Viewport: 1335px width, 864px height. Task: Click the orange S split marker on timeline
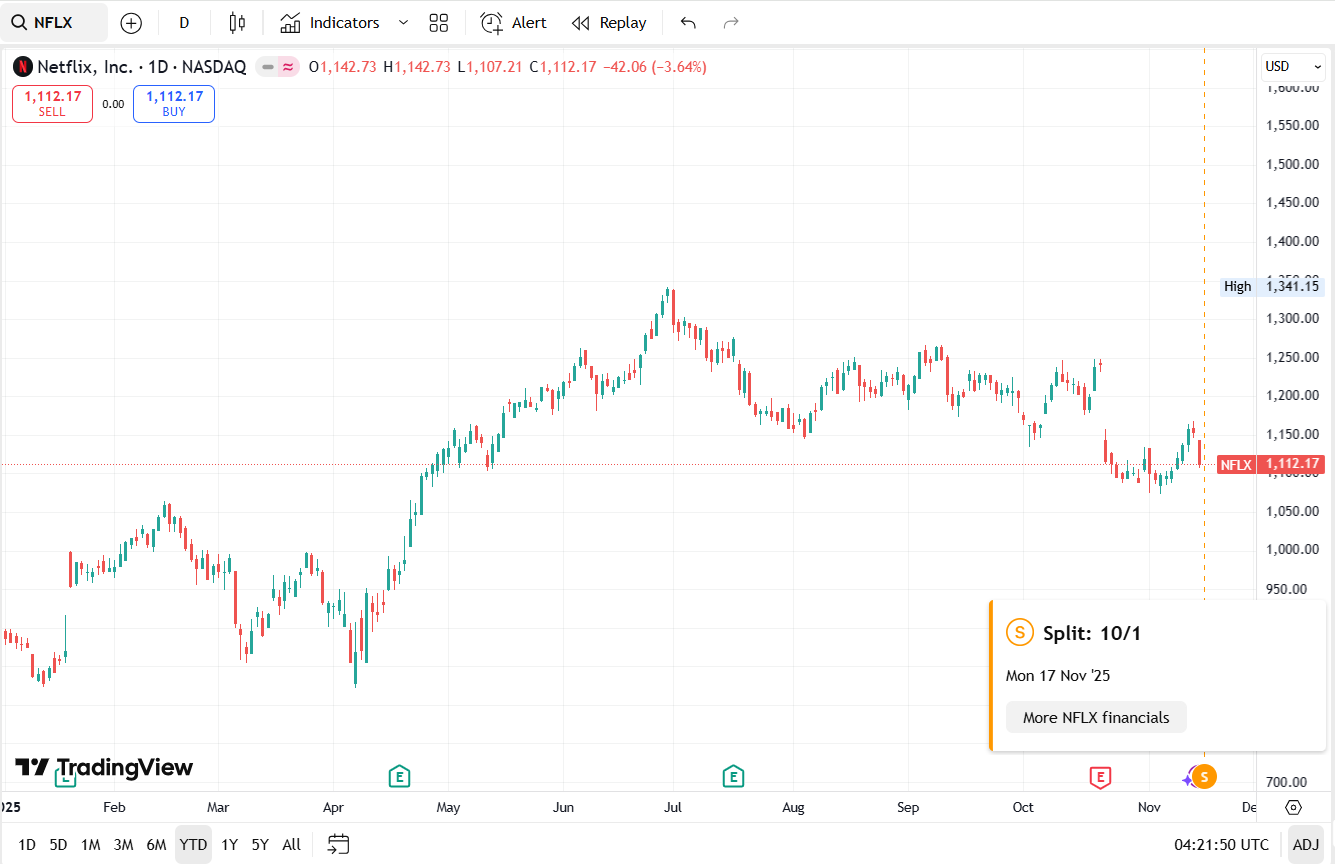pyautogui.click(x=1205, y=775)
